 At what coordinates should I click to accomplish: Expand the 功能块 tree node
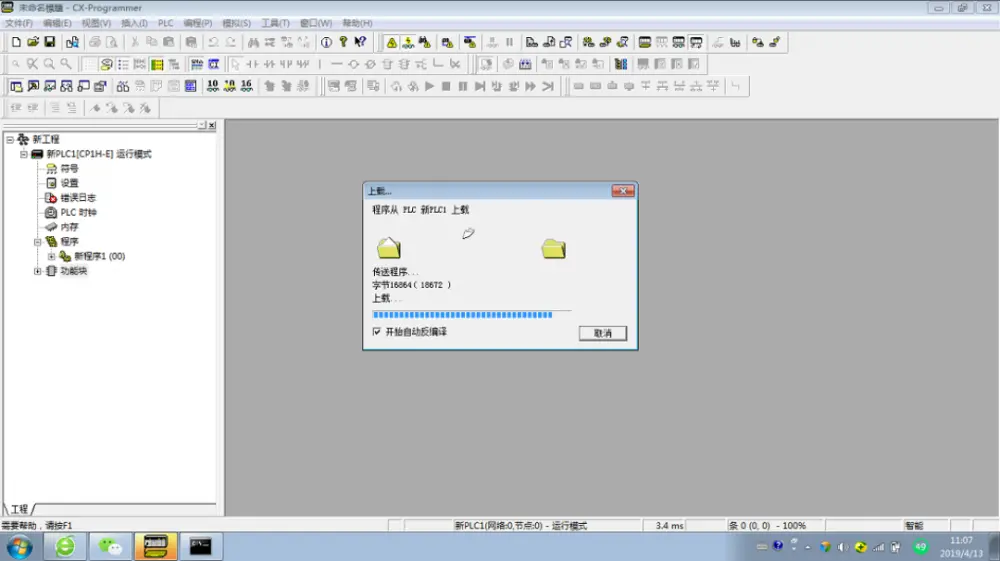click(x=38, y=271)
